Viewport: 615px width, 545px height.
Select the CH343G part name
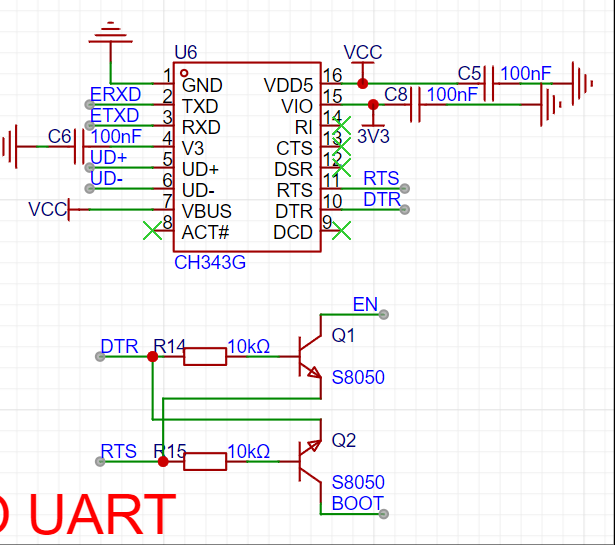point(210,263)
